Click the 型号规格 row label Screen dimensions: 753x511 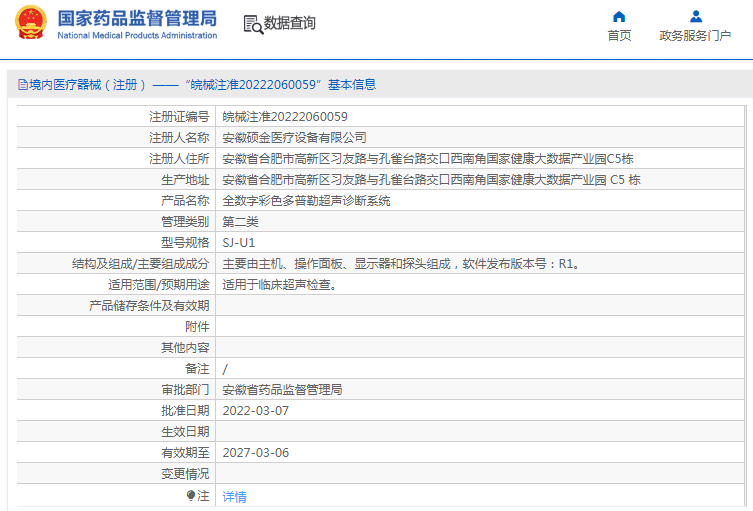[185, 243]
